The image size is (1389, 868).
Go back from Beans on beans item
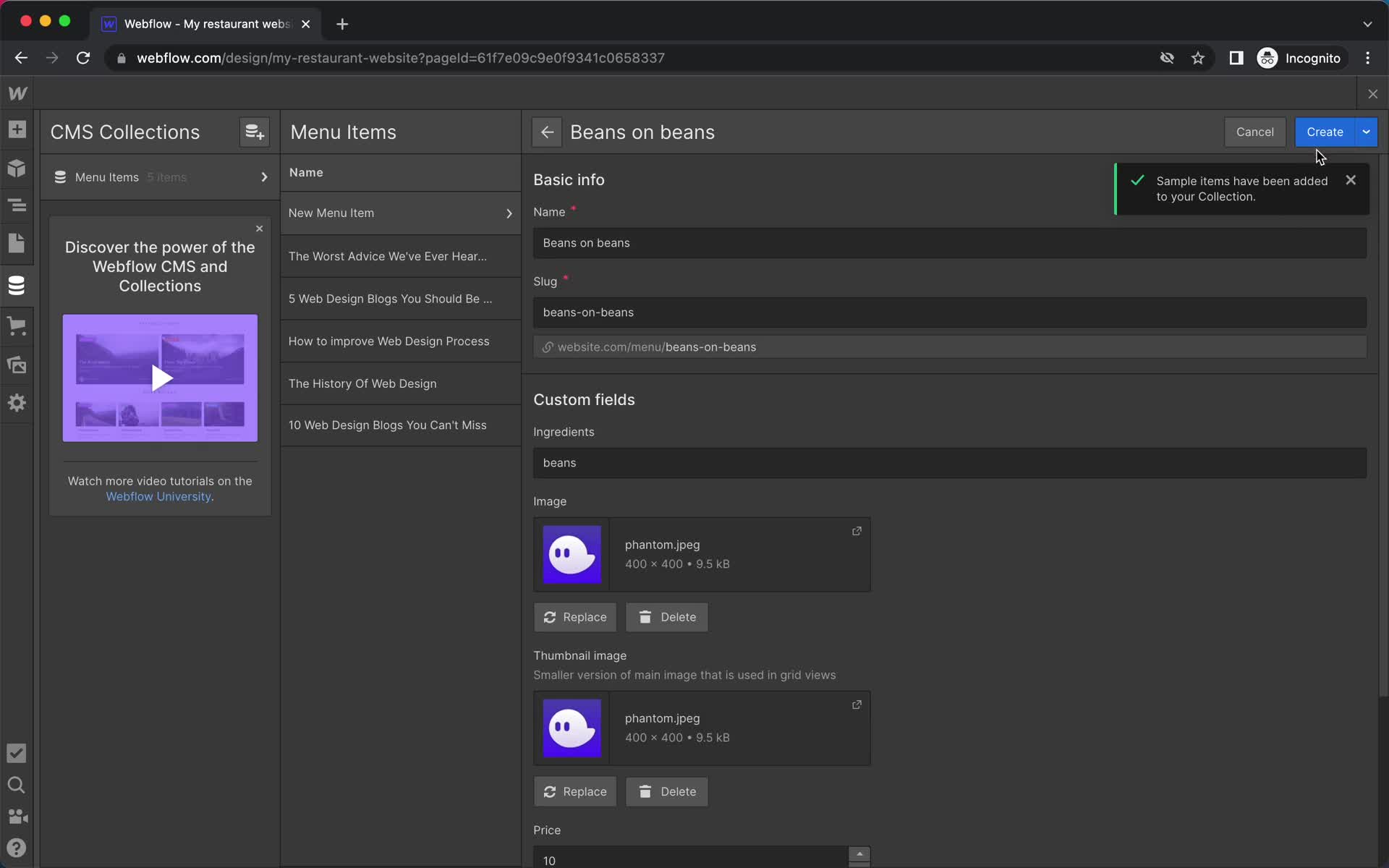pyautogui.click(x=547, y=132)
